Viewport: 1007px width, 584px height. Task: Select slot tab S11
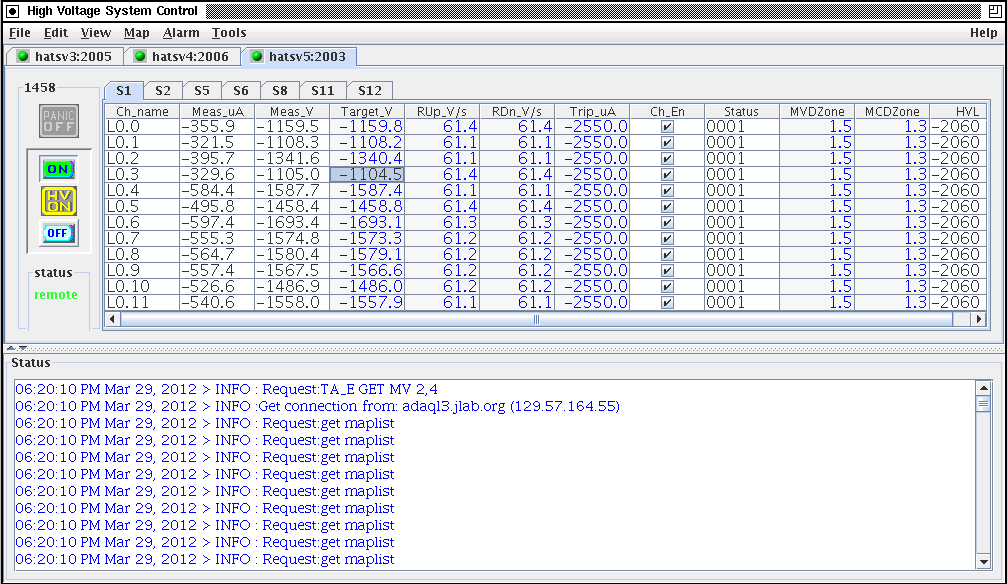pos(322,91)
